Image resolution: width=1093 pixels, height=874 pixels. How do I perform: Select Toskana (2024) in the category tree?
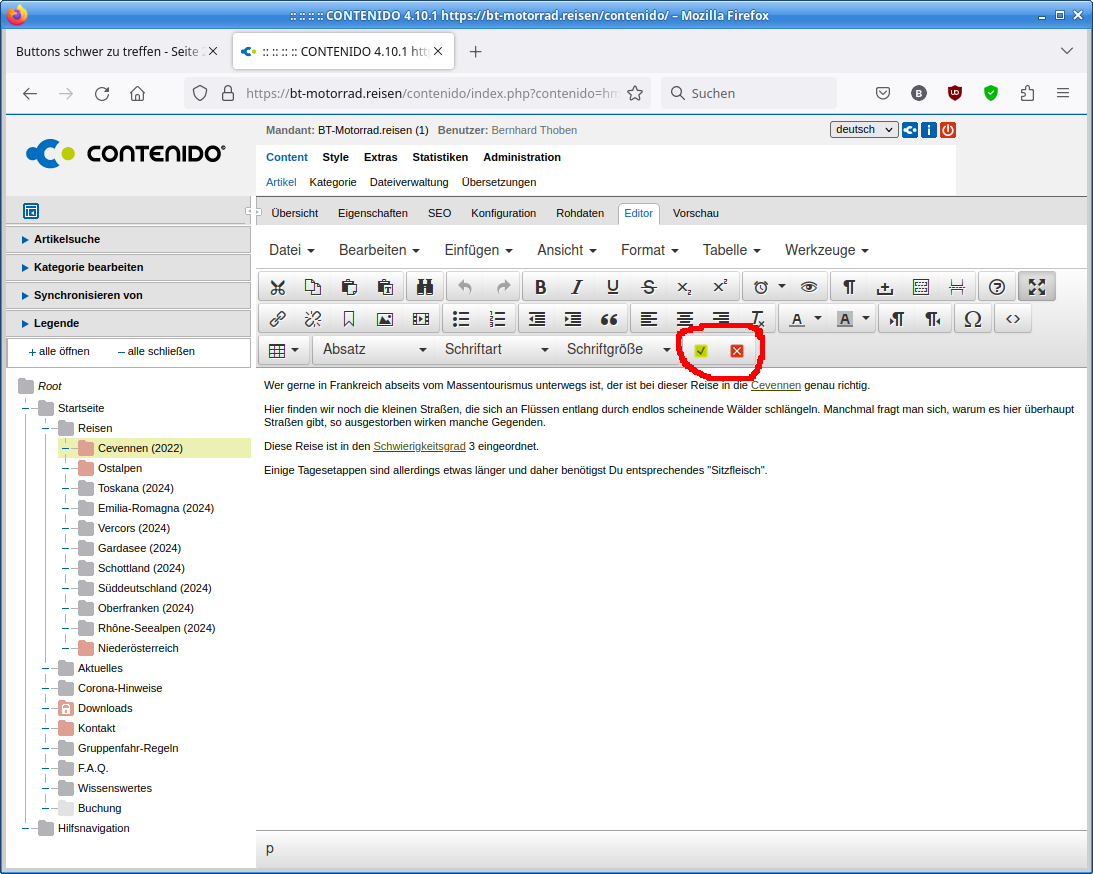click(135, 488)
